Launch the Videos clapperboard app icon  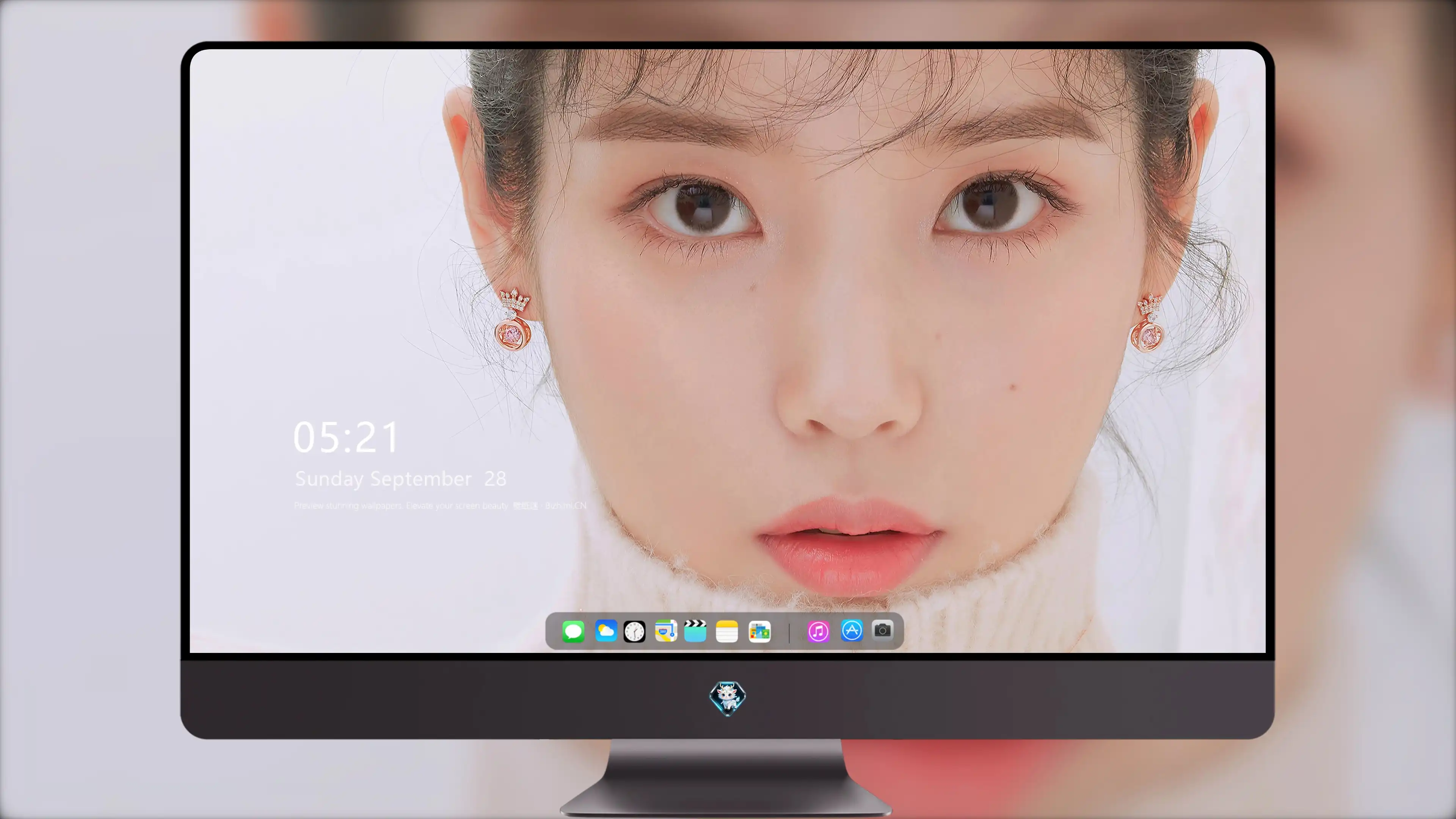coord(695,631)
